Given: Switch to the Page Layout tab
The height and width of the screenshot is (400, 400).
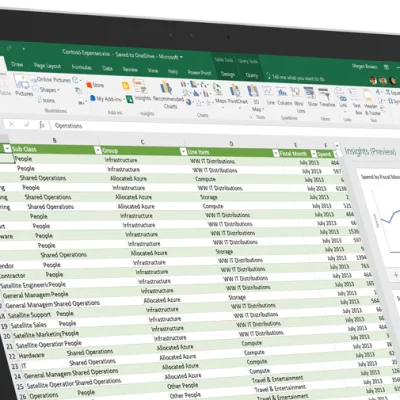Looking at the screenshot, I should click(47, 66).
